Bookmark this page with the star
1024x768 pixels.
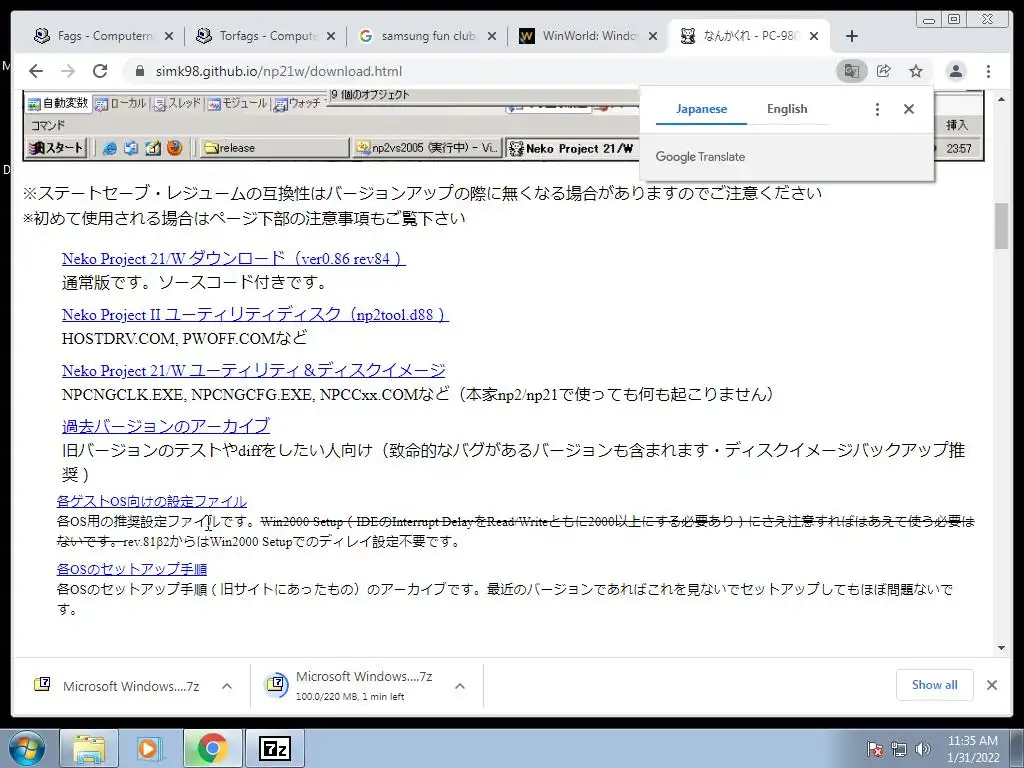pos(916,71)
